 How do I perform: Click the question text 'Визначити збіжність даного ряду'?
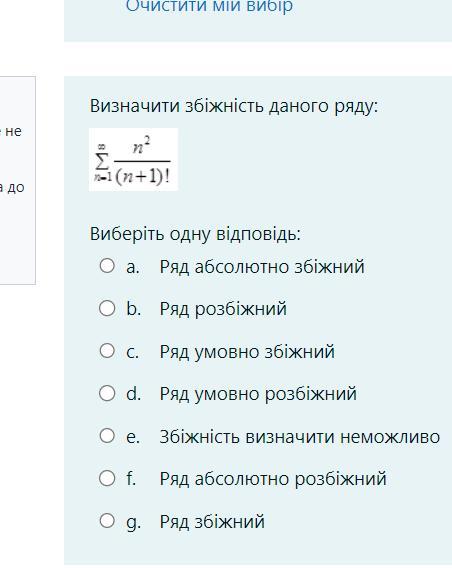(x=234, y=106)
